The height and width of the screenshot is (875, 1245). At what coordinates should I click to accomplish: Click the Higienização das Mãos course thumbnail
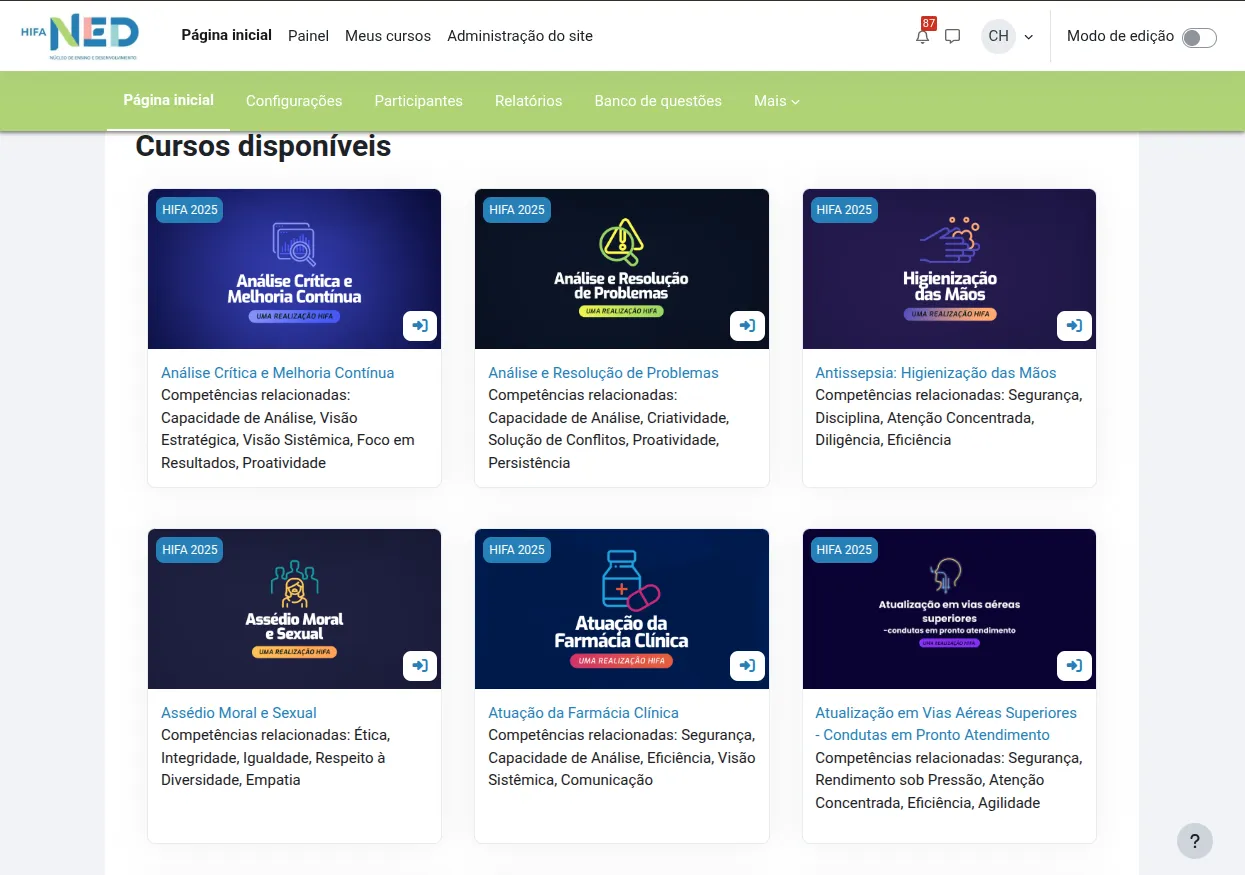949,269
